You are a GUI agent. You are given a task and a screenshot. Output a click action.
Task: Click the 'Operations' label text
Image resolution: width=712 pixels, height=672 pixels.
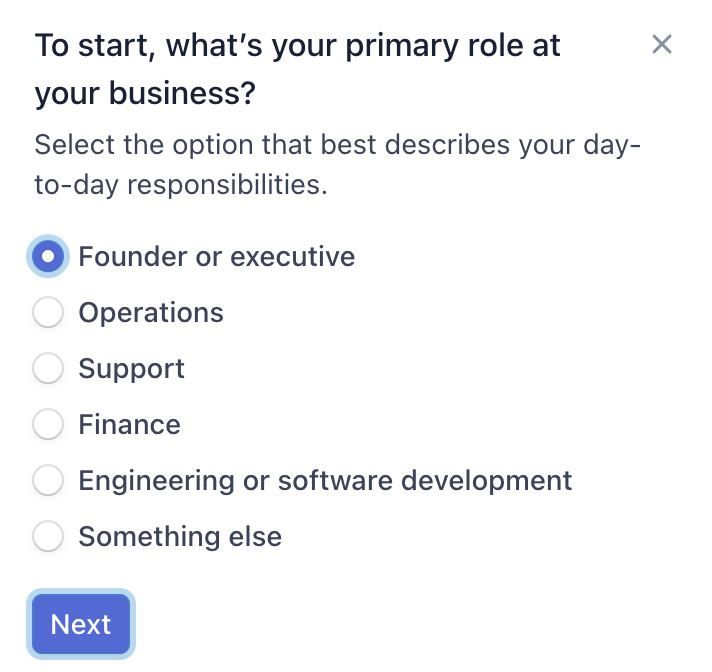click(x=151, y=312)
